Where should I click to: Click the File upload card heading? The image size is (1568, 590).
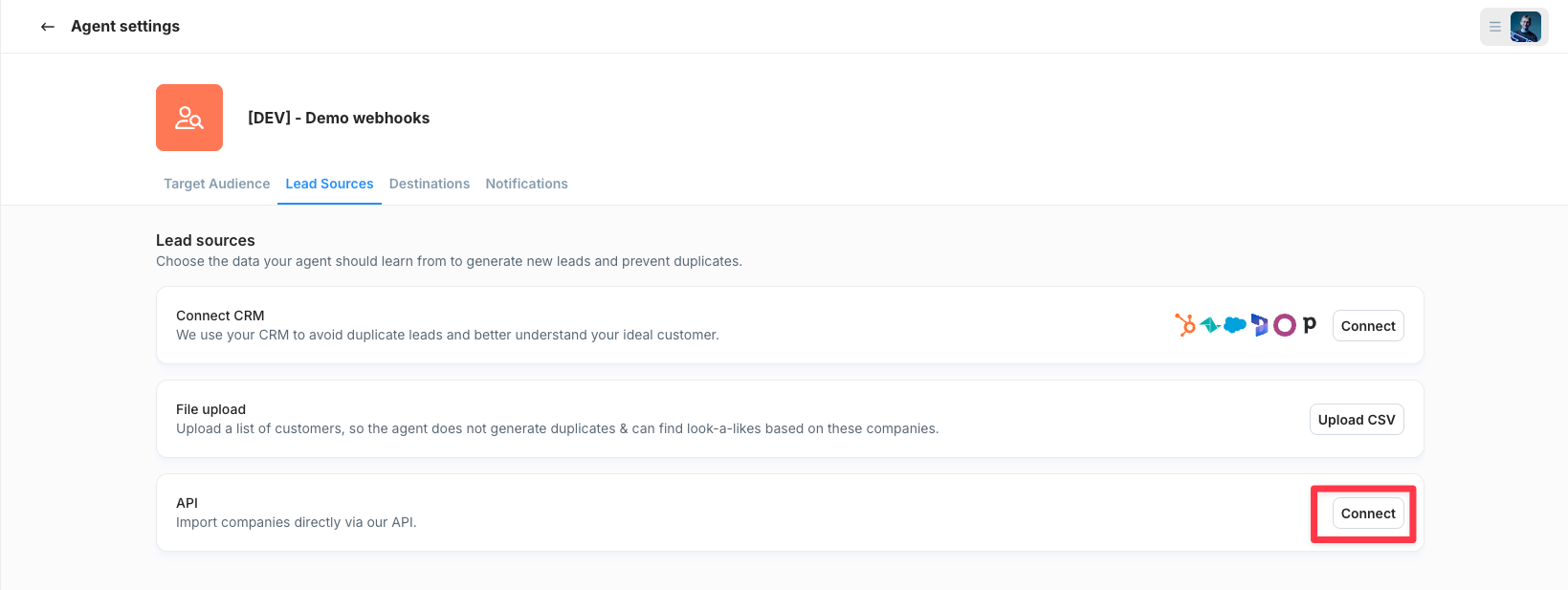tap(210, 409)
